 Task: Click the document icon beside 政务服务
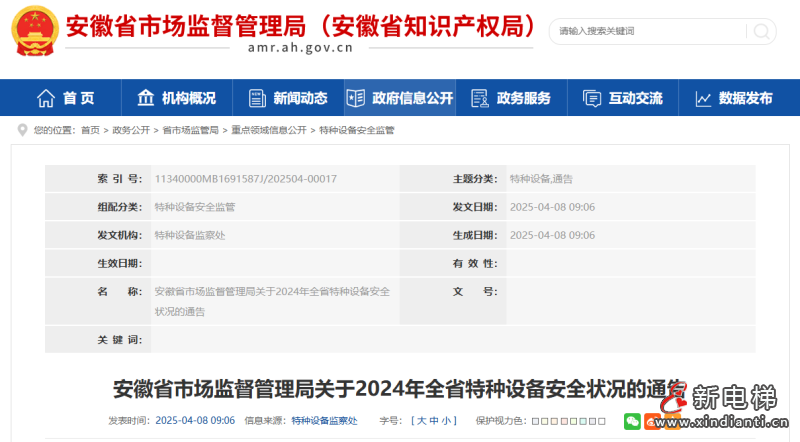[480, 98]
